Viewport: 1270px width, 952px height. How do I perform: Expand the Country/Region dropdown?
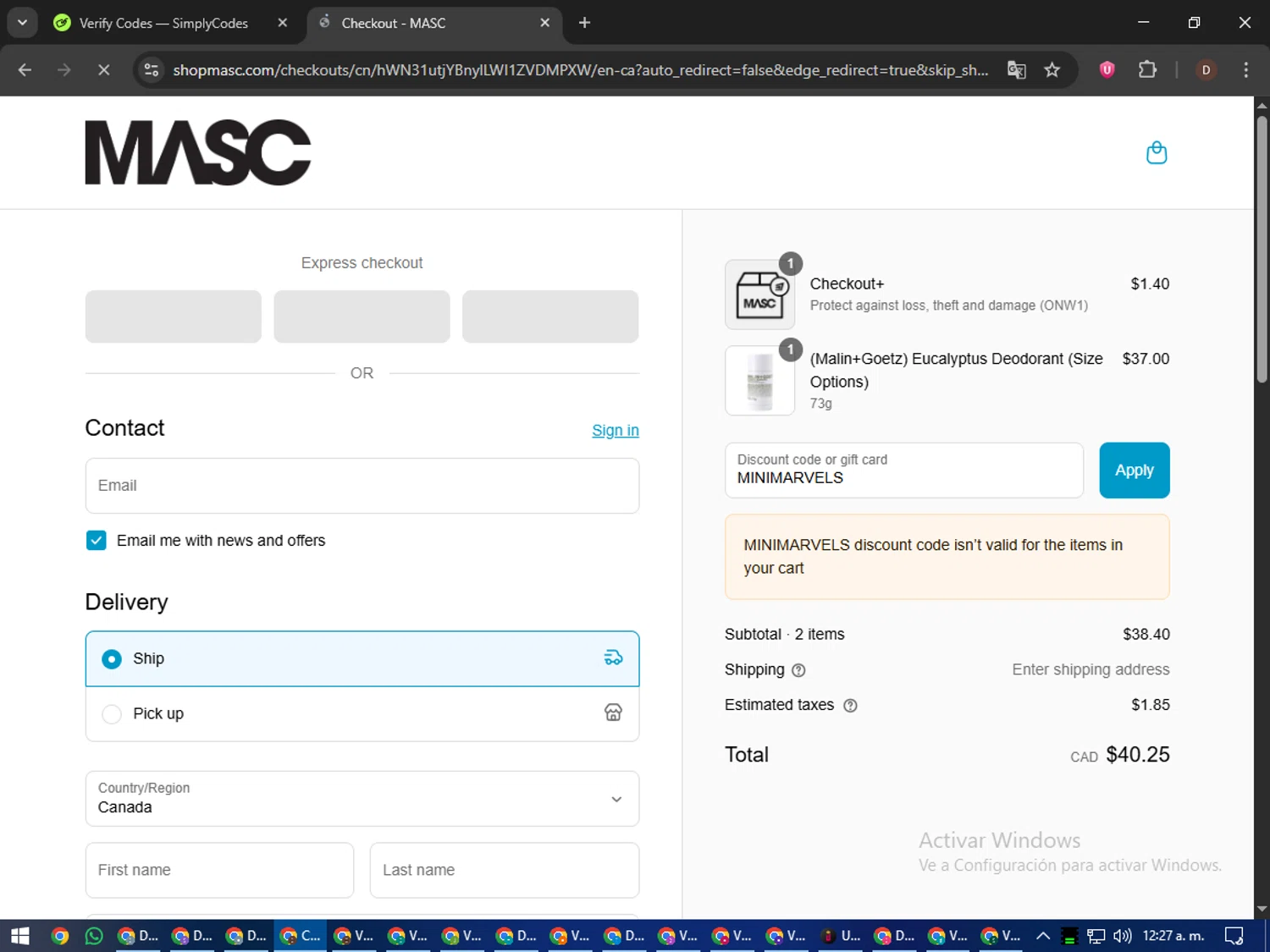(x=362, y=798)
